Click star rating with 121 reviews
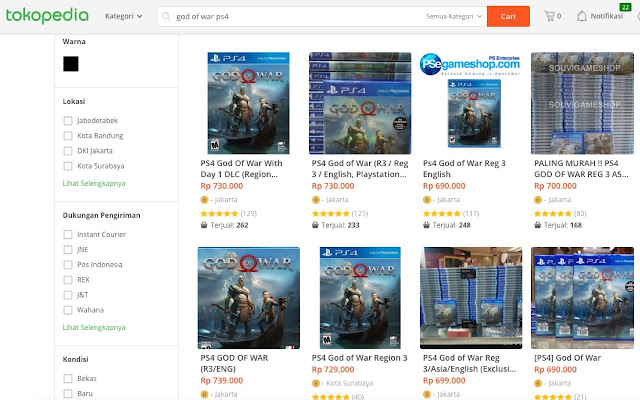 click(x=331, y=213)
